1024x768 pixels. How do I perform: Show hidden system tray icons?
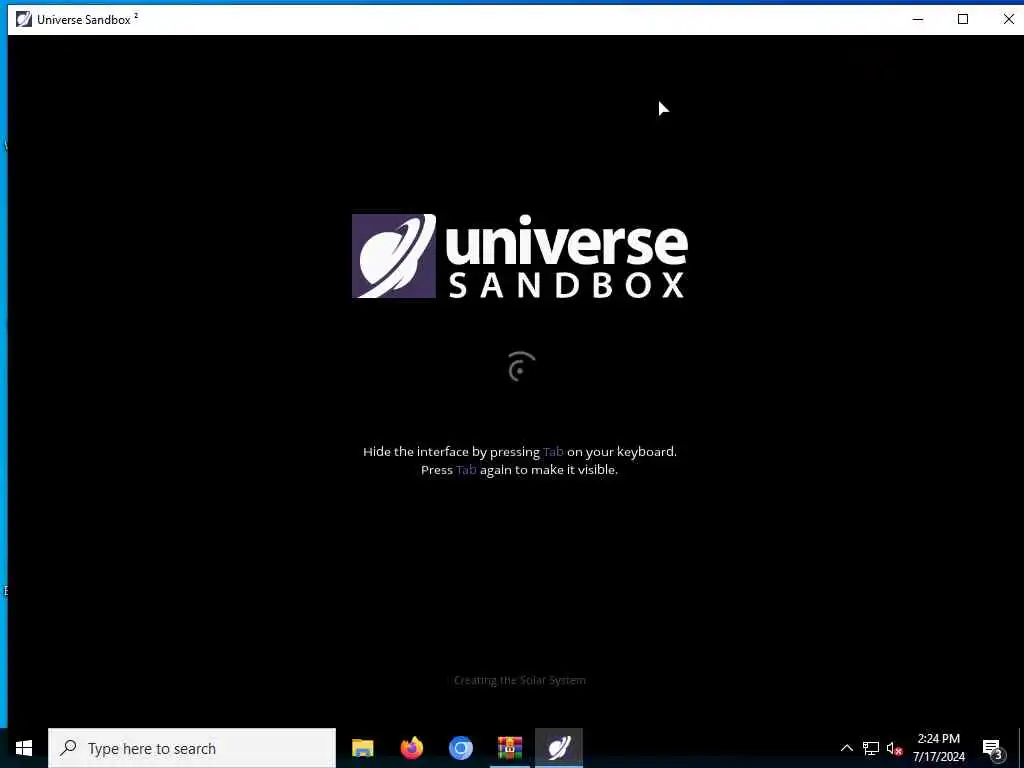tap(846, 748)
